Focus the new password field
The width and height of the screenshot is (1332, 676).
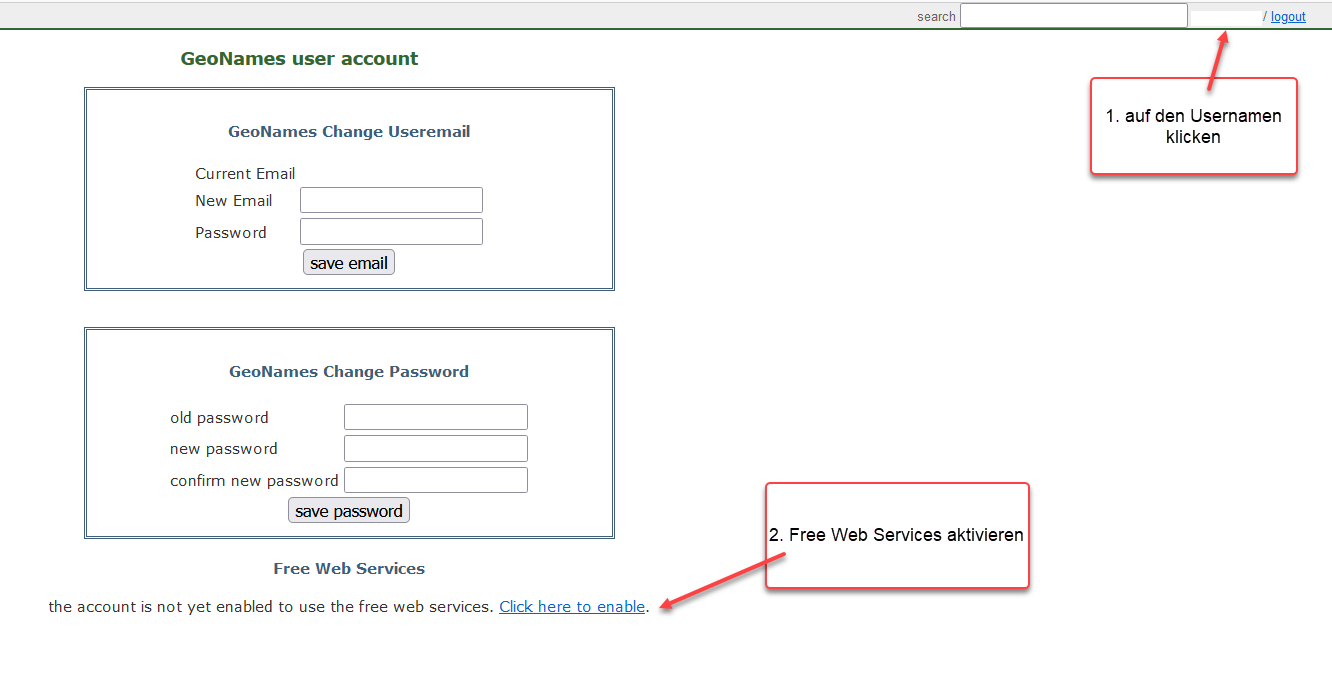[x=436, y=448]
